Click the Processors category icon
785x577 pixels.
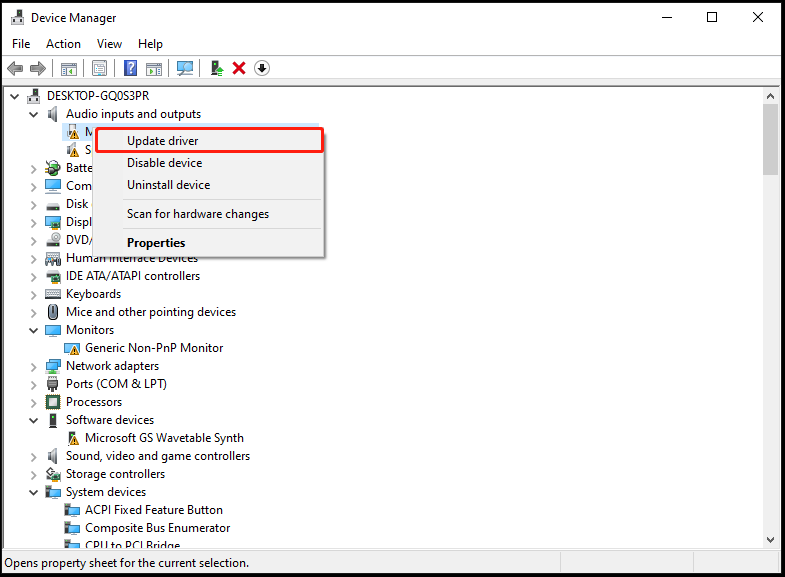click(53, 402)
